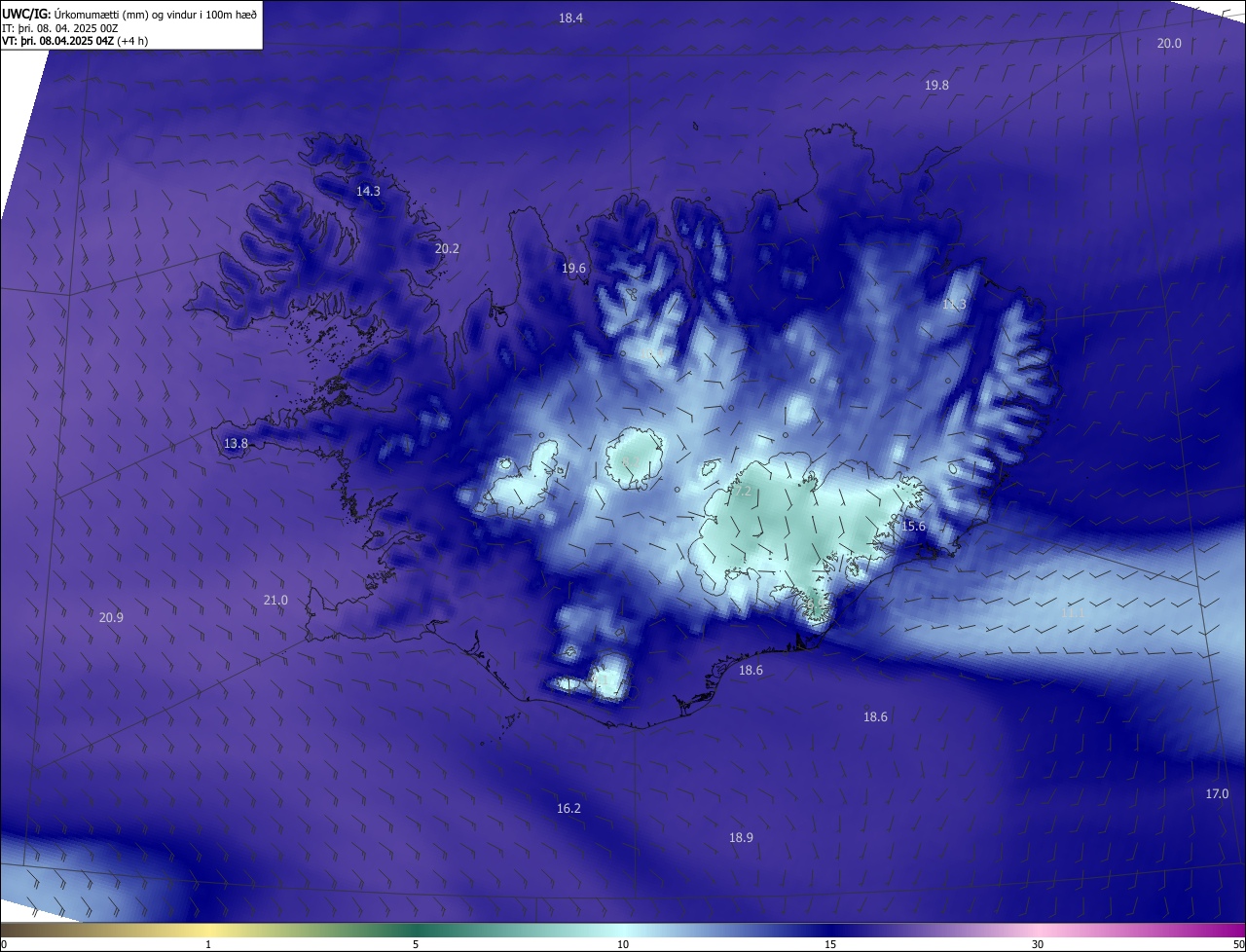1246x952 pixels.
Task: Click the 14.3 value over the Westfjords
Action: (x=368, y=192)
